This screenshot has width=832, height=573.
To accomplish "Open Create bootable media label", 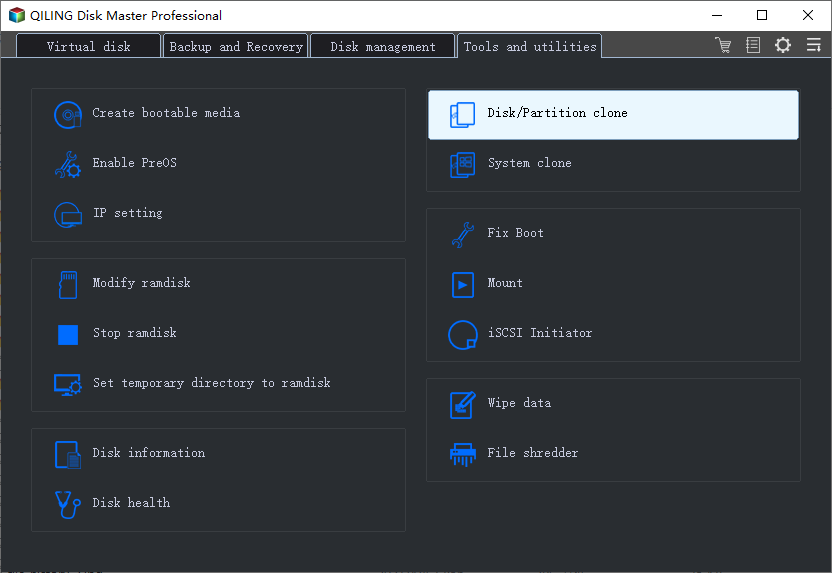I will pyautogui.click(x=166, y=113).
